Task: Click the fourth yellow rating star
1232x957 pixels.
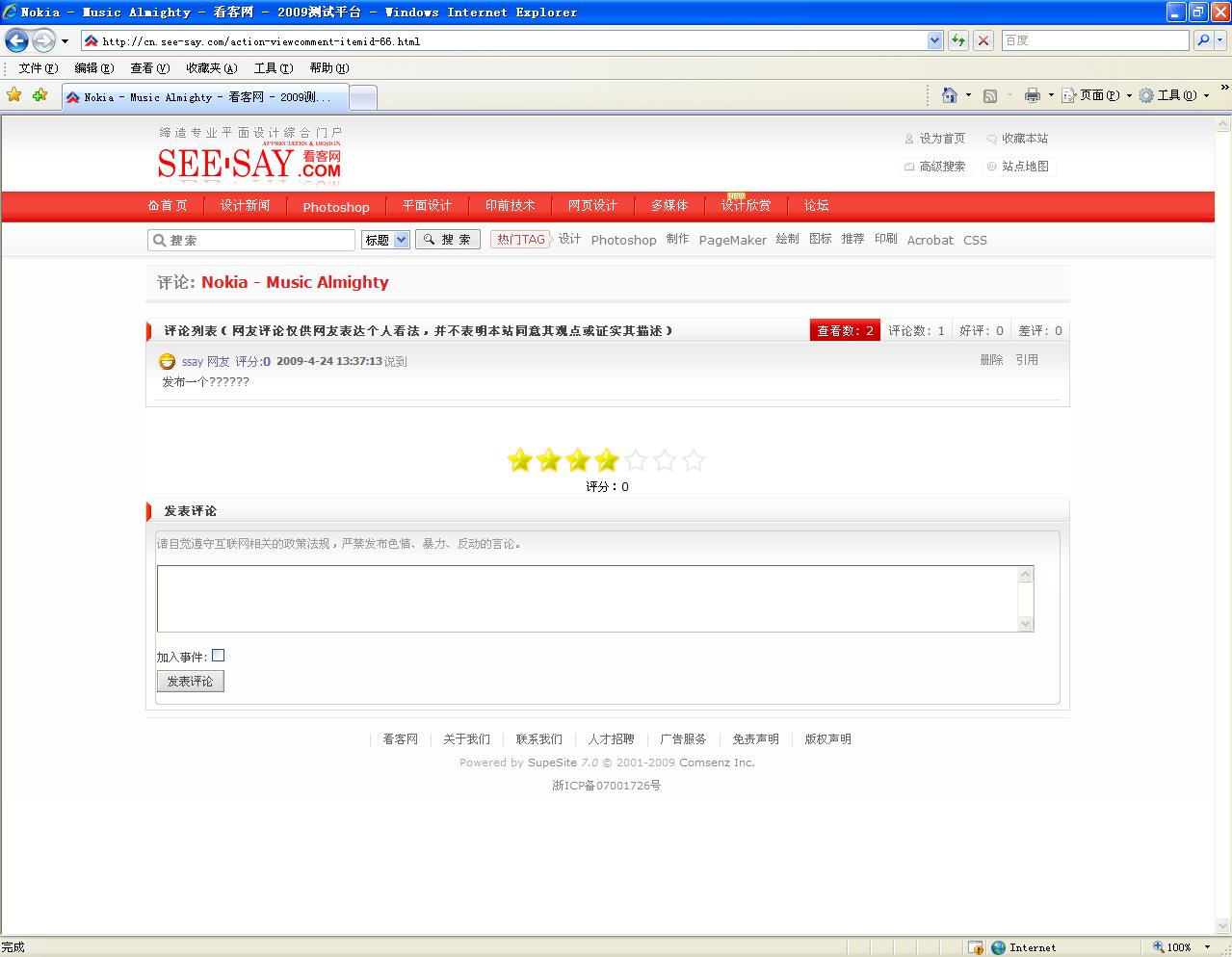Action: (x=607, y=460)
